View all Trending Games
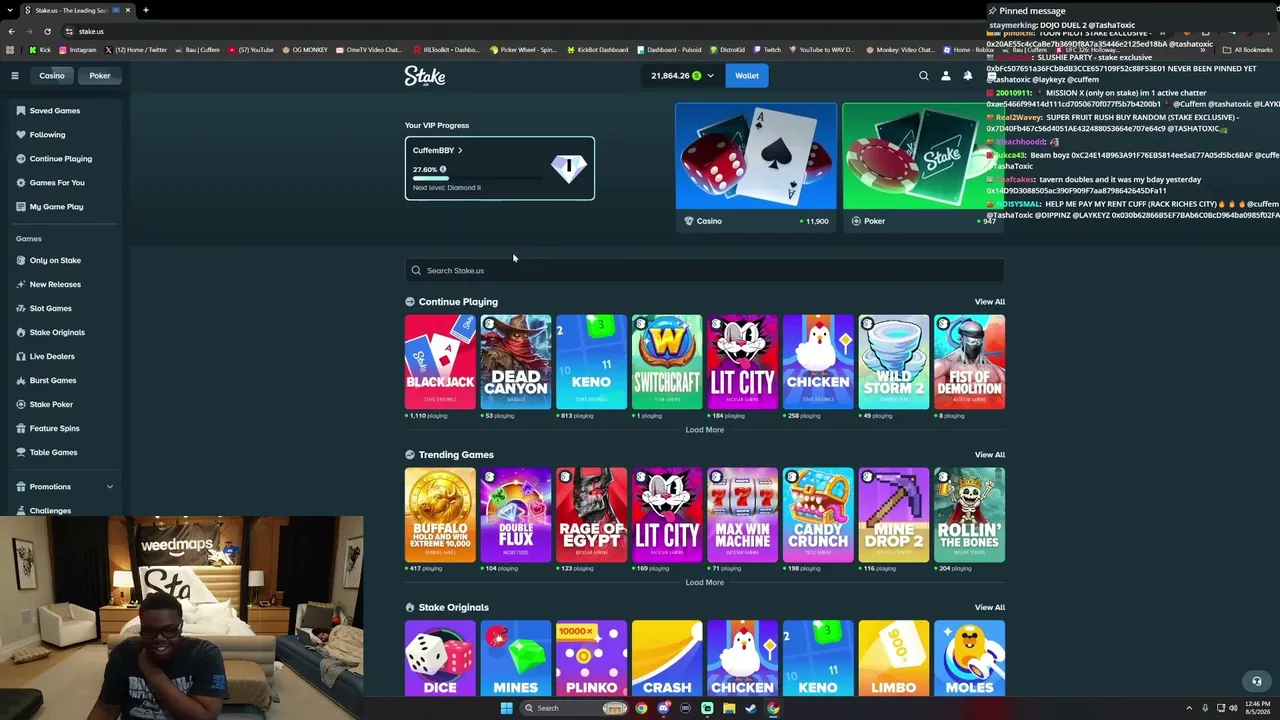1280x720 pixels. 990,455
